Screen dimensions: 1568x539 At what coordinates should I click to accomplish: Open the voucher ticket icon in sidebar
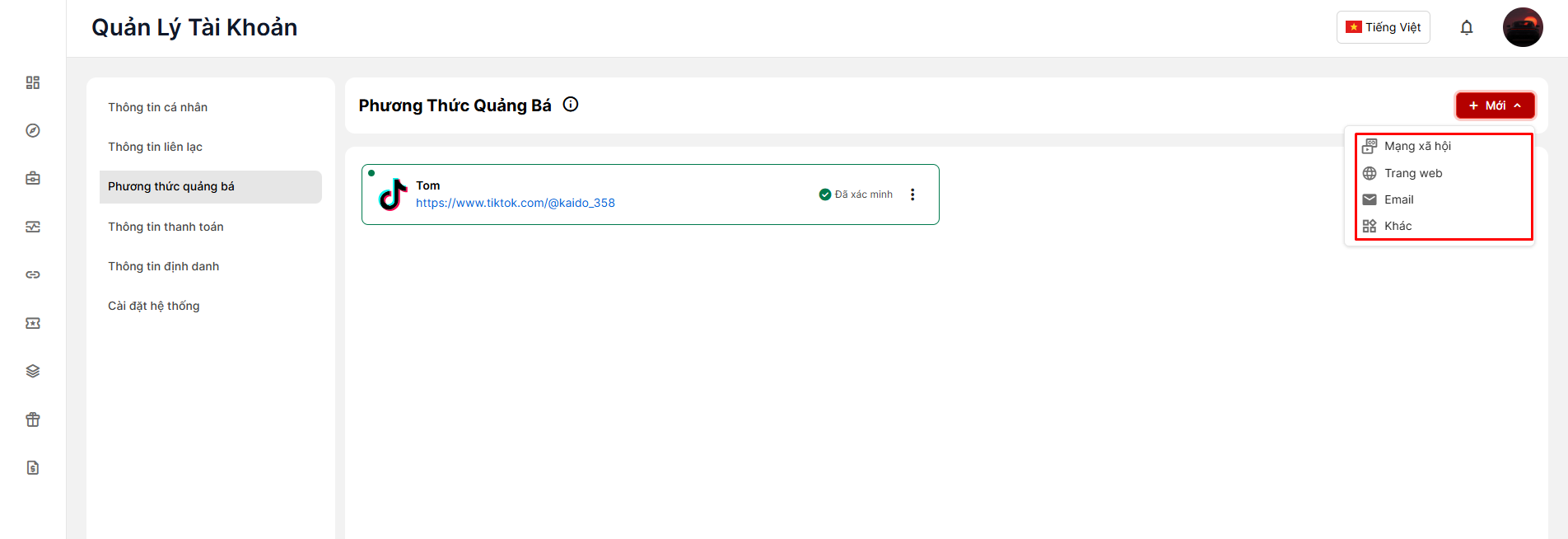click(x=33, y=323)
